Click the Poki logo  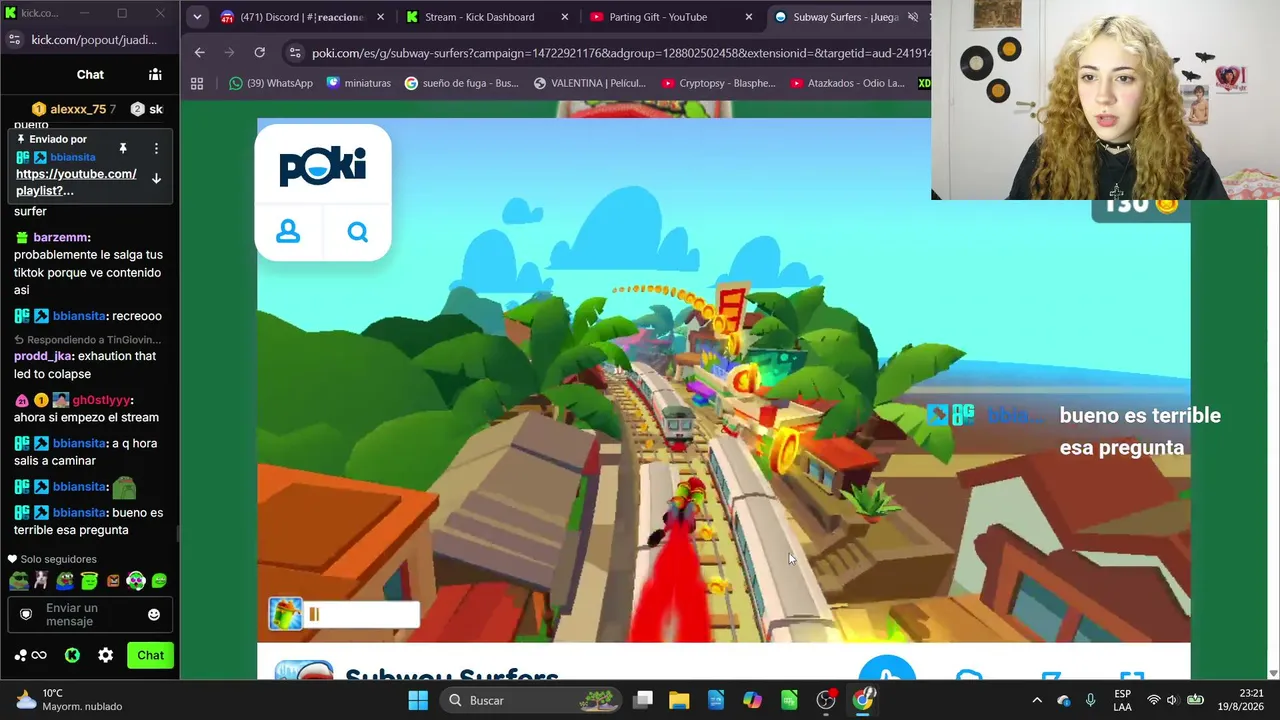point(322,166)
